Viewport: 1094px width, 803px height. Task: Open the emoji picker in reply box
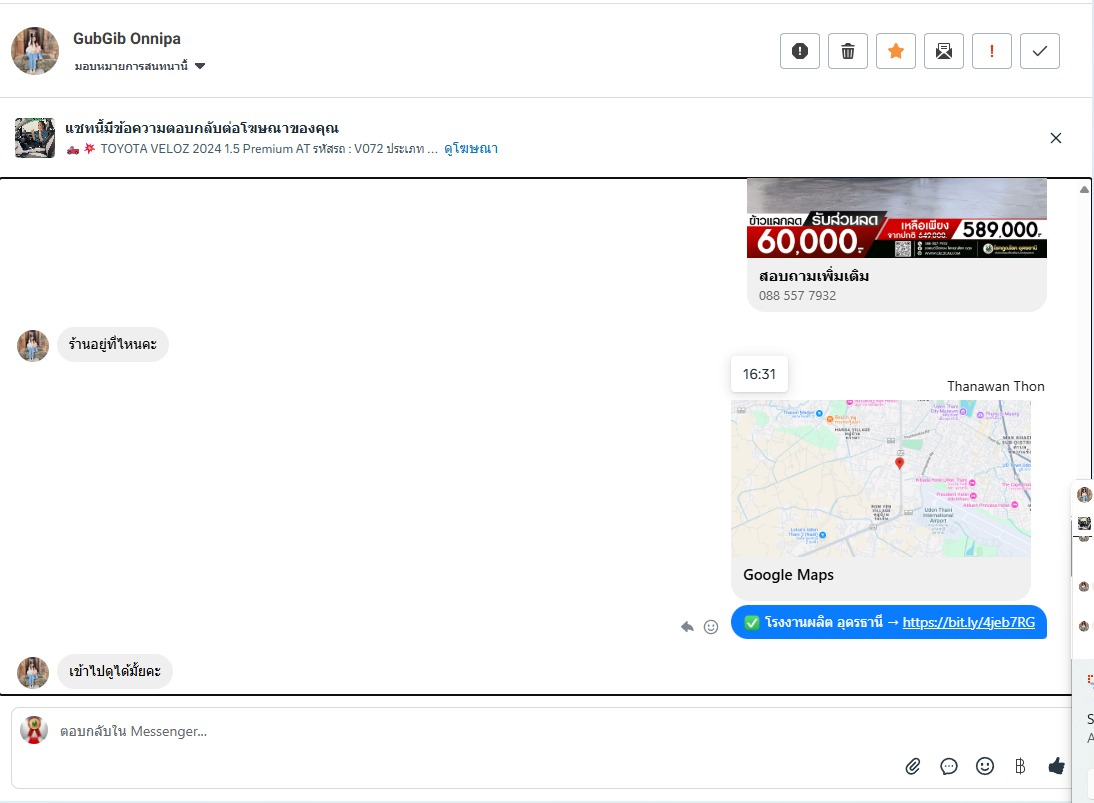pos(984,767)
